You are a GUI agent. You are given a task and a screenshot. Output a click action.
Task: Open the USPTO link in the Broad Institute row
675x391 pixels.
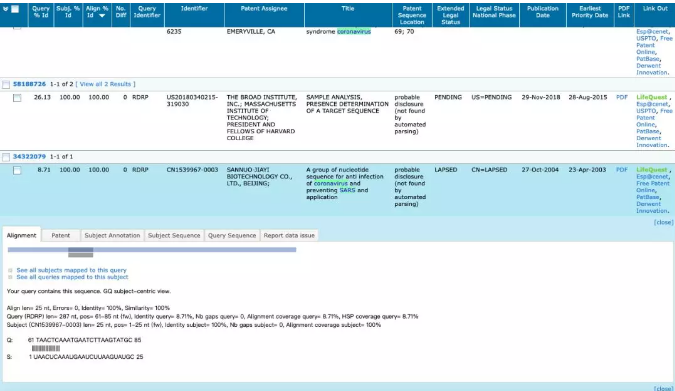(646, 111)
